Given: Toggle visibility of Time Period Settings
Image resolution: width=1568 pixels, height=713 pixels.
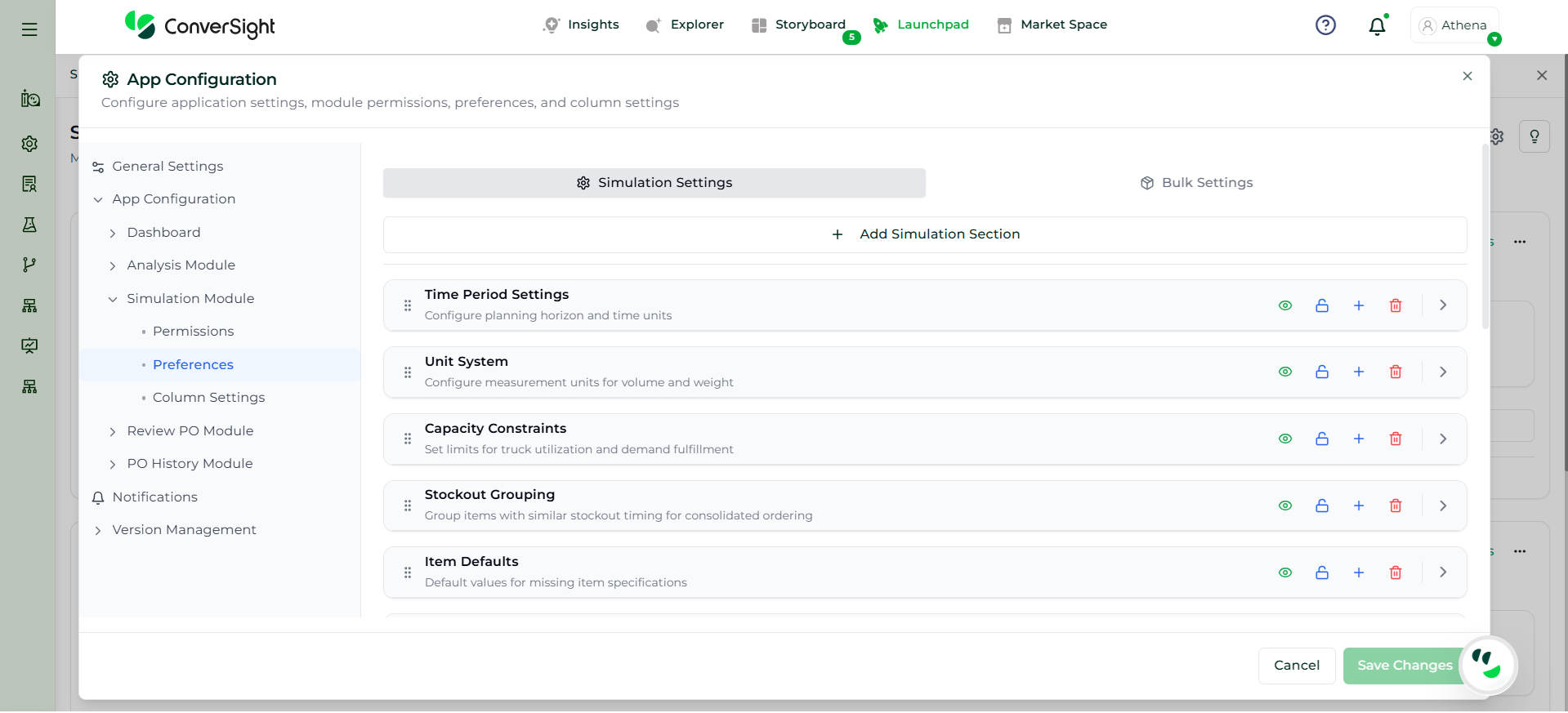Looking at the screenshot, I should [x=1285, y=305].
